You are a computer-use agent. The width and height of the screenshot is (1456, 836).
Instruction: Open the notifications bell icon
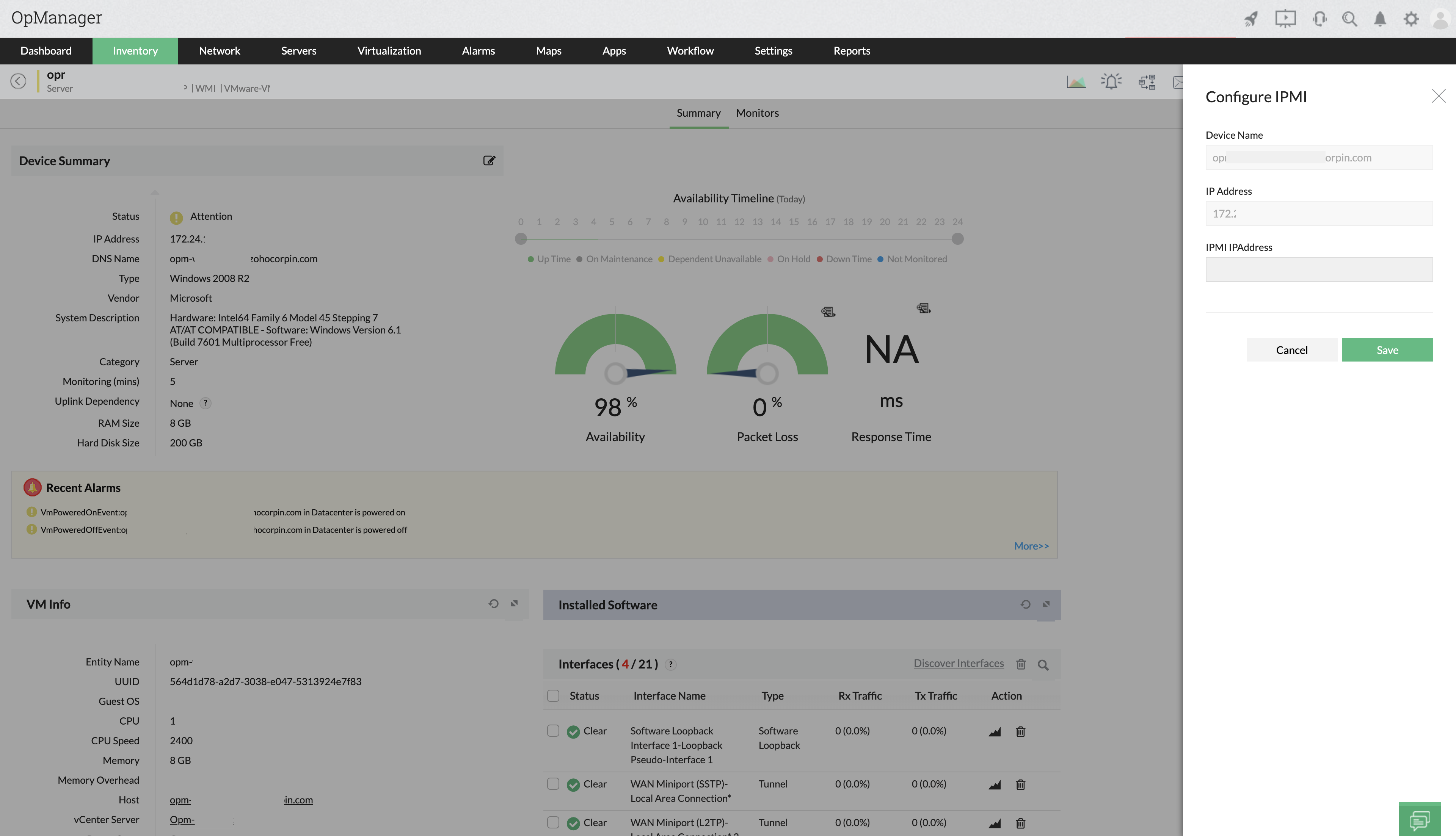point(1380,19)
